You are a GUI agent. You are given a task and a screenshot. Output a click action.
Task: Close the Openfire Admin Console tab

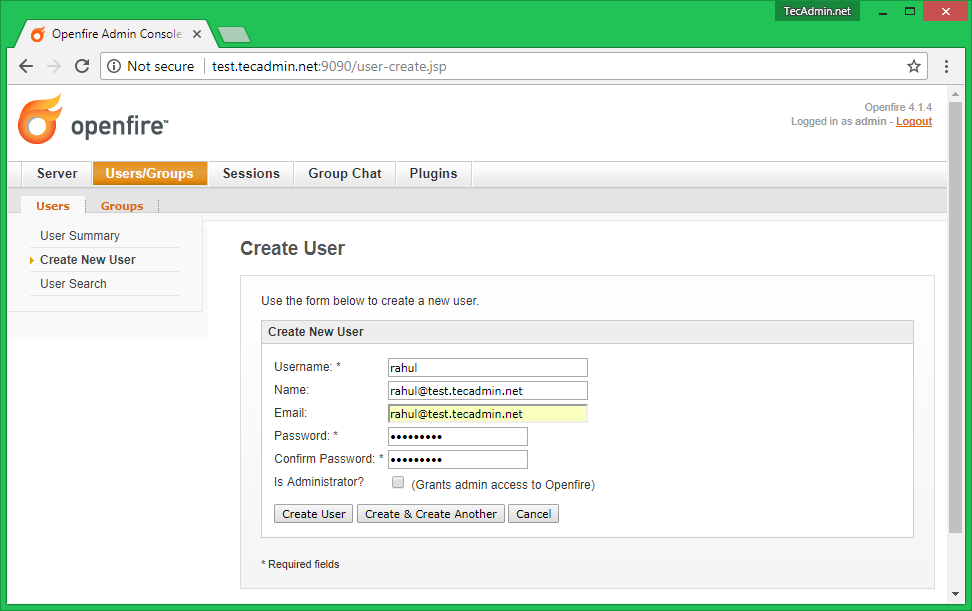[x=197, y=34]
